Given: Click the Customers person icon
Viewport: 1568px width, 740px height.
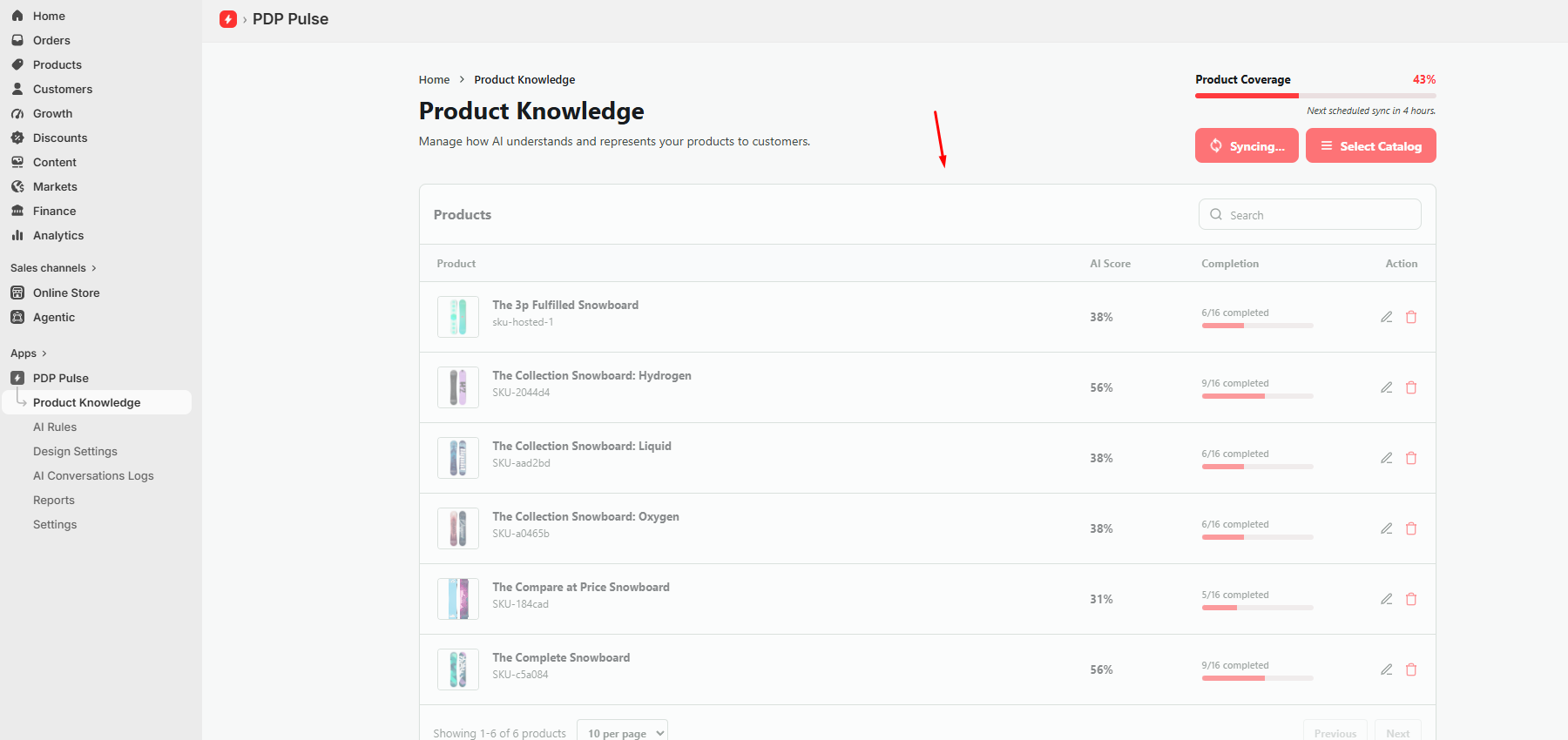Looking at the screenshot, I should 17,89.
